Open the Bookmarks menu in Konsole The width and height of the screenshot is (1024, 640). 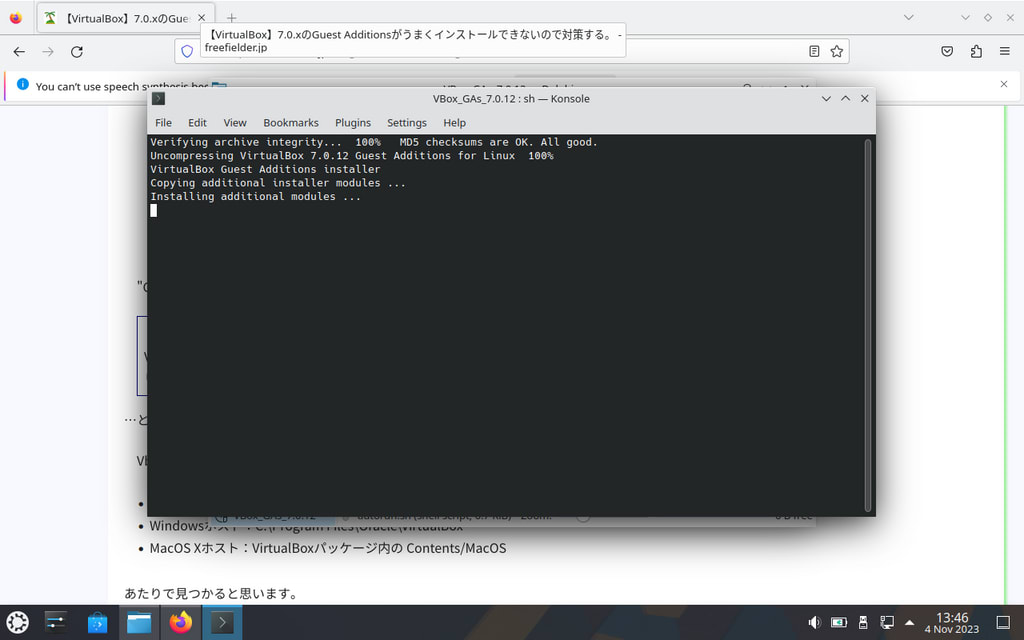(291, 123)
